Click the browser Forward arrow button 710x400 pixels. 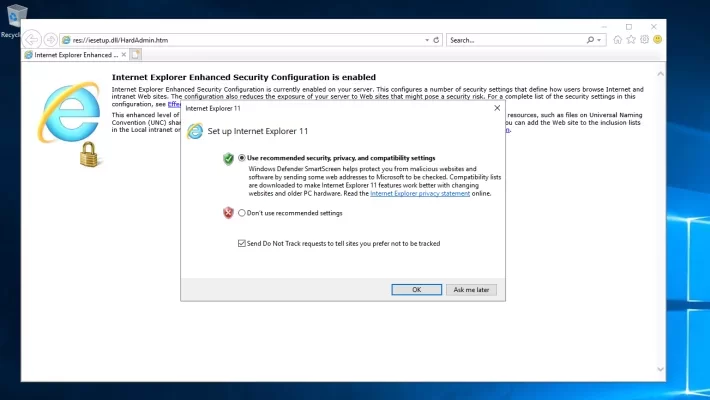pyautogui.click(x=50, y=40)
